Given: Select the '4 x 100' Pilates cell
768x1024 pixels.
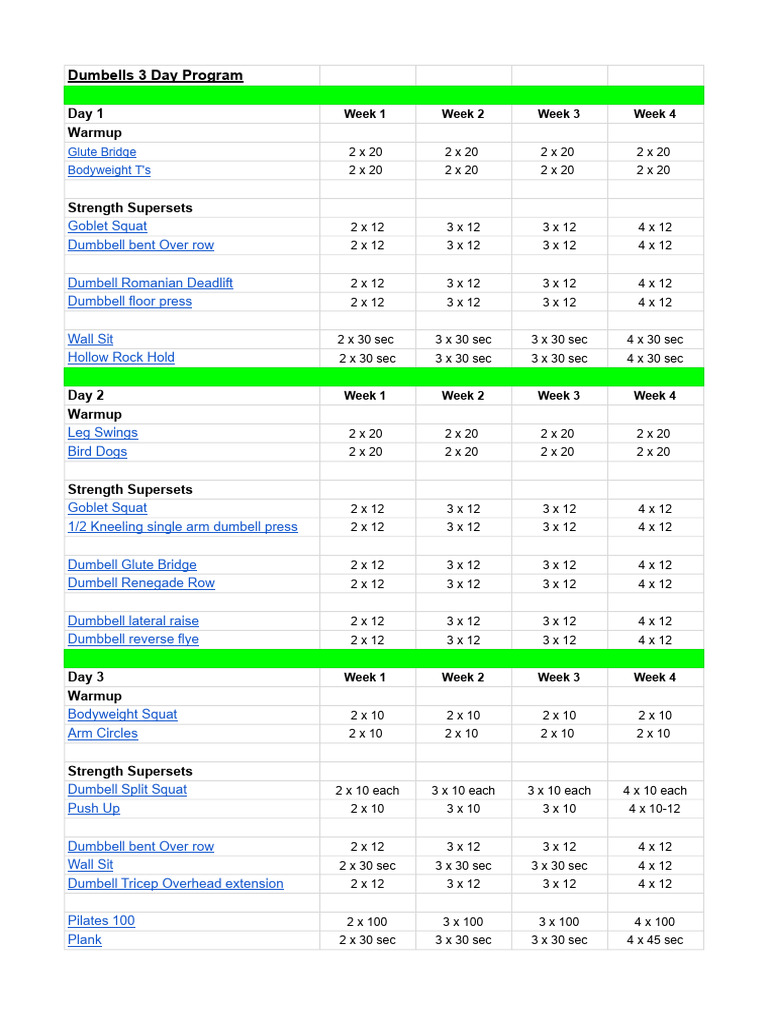Looking at the screenshot, I should [x=654, y=921].
